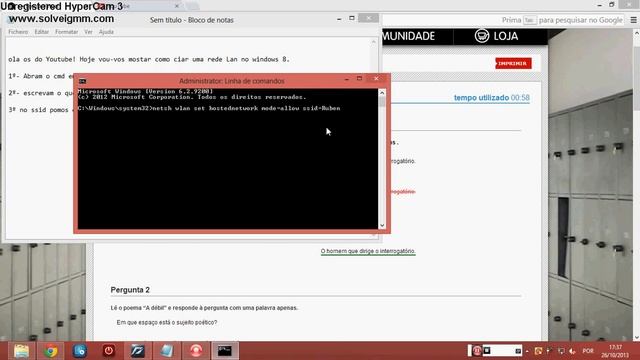This screenshot has width=640, height=360.
Task: Click the Notepad line starting 1º- Abram o cmd
Action: pyautogui.click(x=41, y=76)
